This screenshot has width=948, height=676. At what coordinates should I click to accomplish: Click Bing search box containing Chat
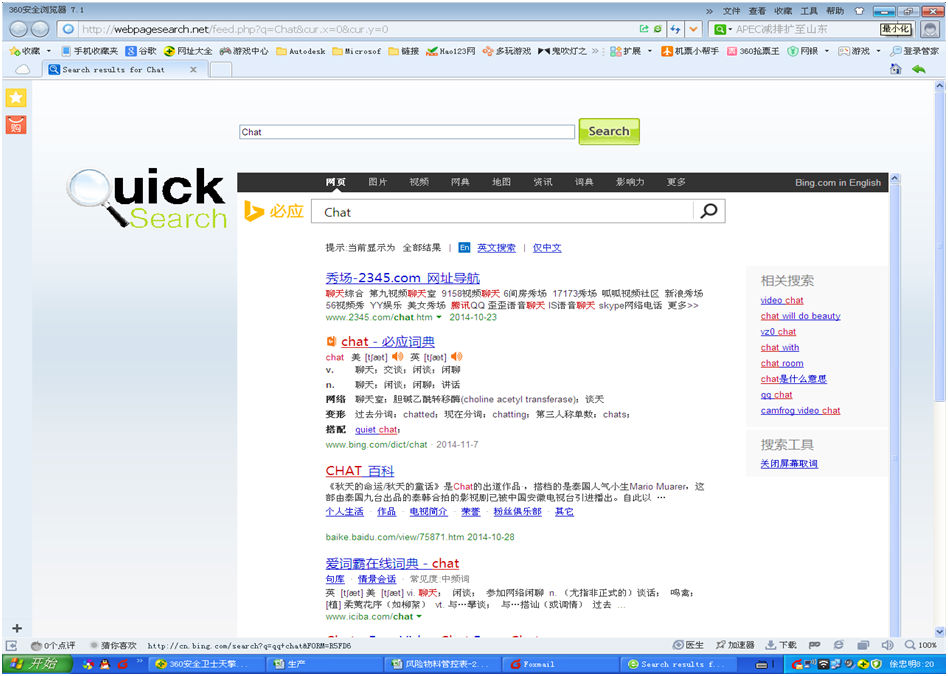pos(502,212)
